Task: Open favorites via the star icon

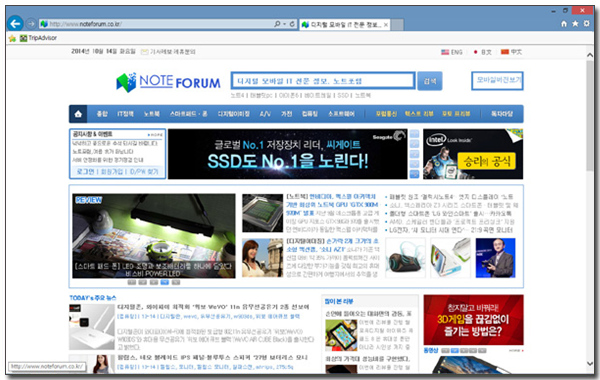Action: tap(575, 24)
